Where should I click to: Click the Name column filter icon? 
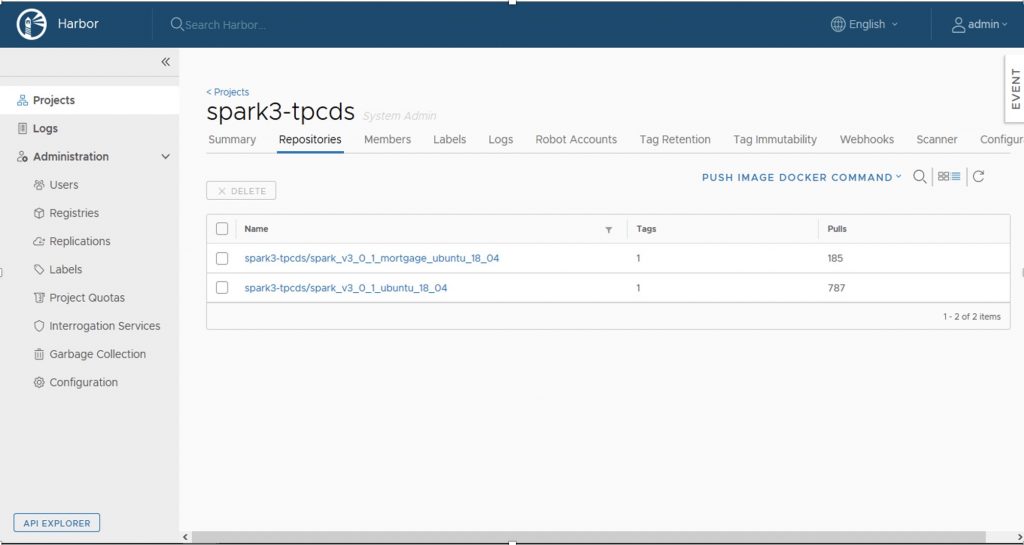(x=609, y=230)
